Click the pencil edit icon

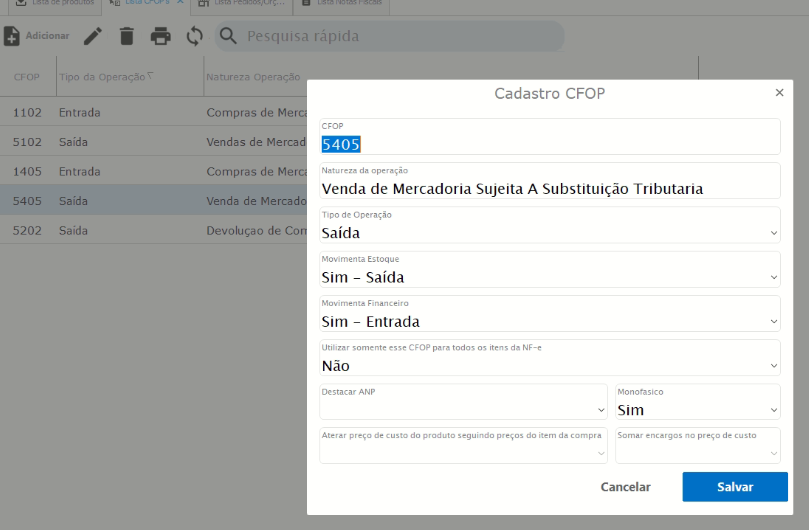tap(93, 37)
